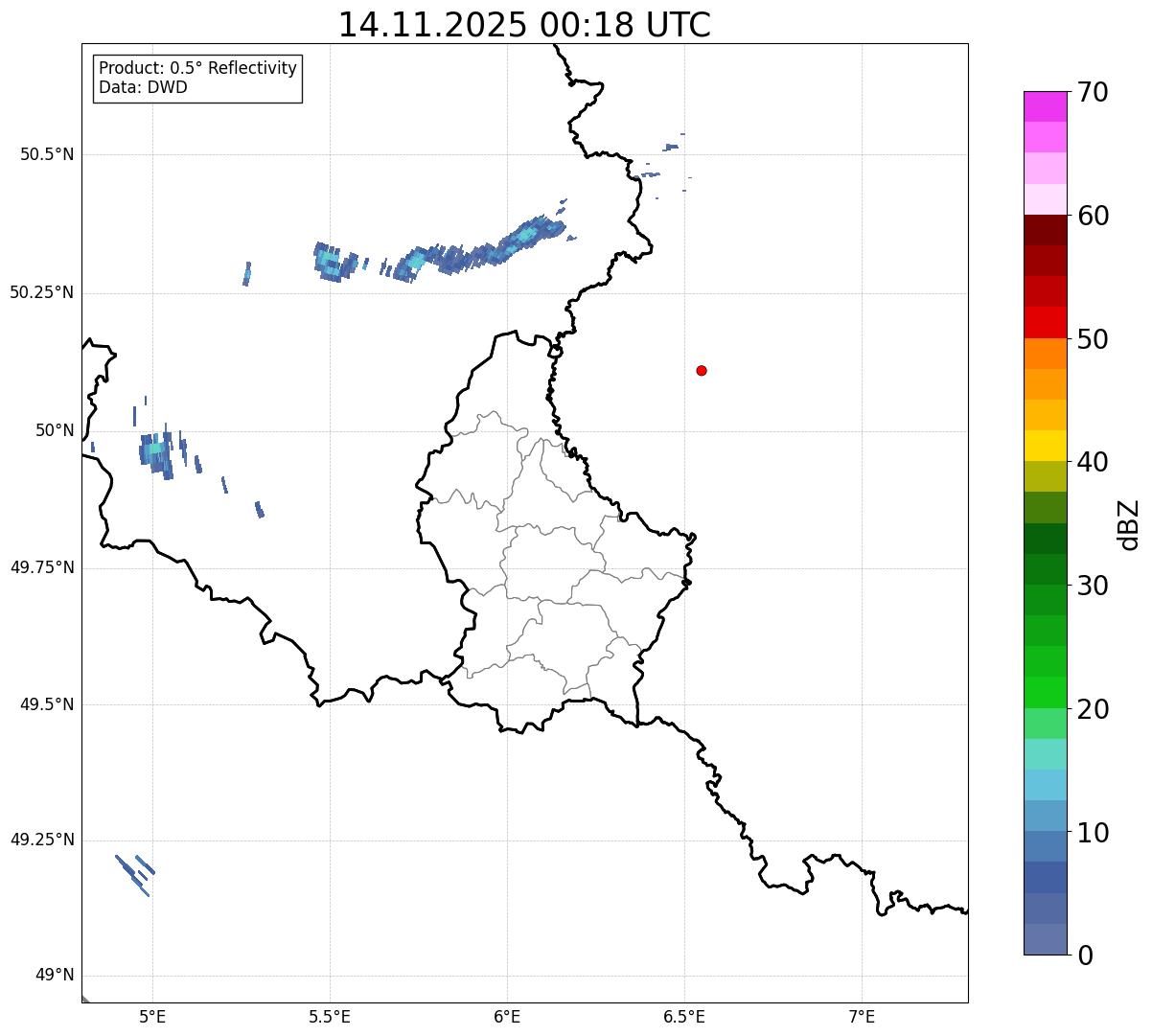This screenshot has height=1036, width=1152.
Task: Click the colorbar tick label 70
Action: tap(1093, 92)
